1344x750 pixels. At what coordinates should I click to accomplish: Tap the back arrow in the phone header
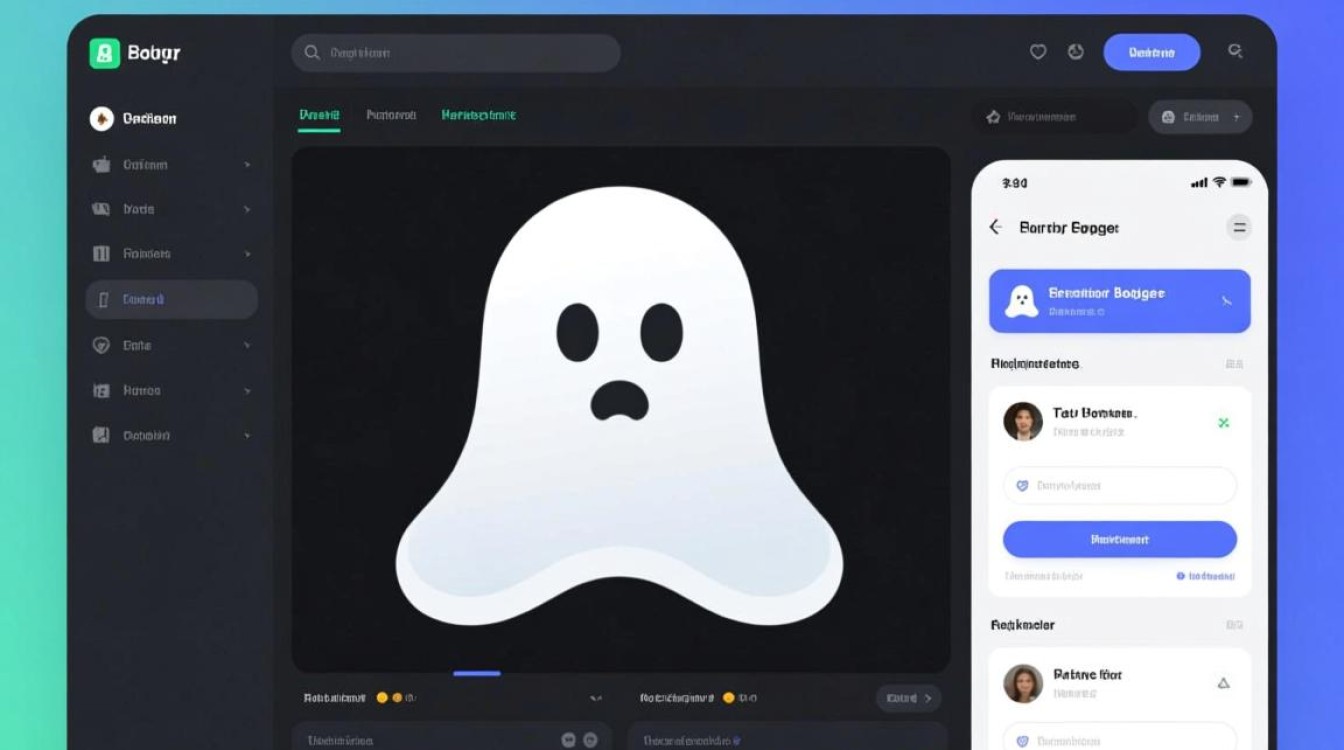996,227
